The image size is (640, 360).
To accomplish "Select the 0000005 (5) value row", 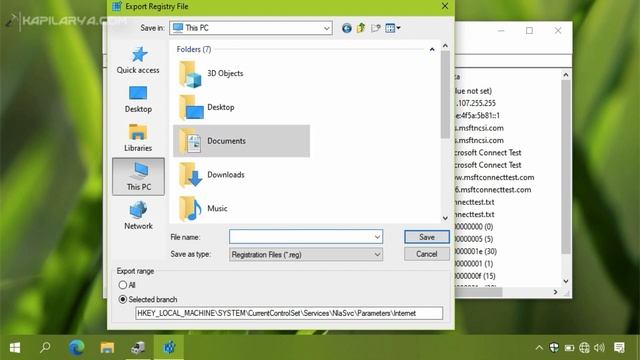I will tap(474, 239).
